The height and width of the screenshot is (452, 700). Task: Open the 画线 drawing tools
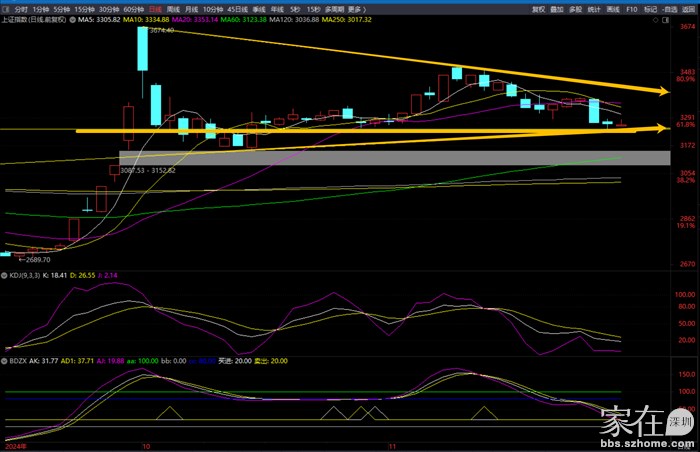(x=612, y=6)
